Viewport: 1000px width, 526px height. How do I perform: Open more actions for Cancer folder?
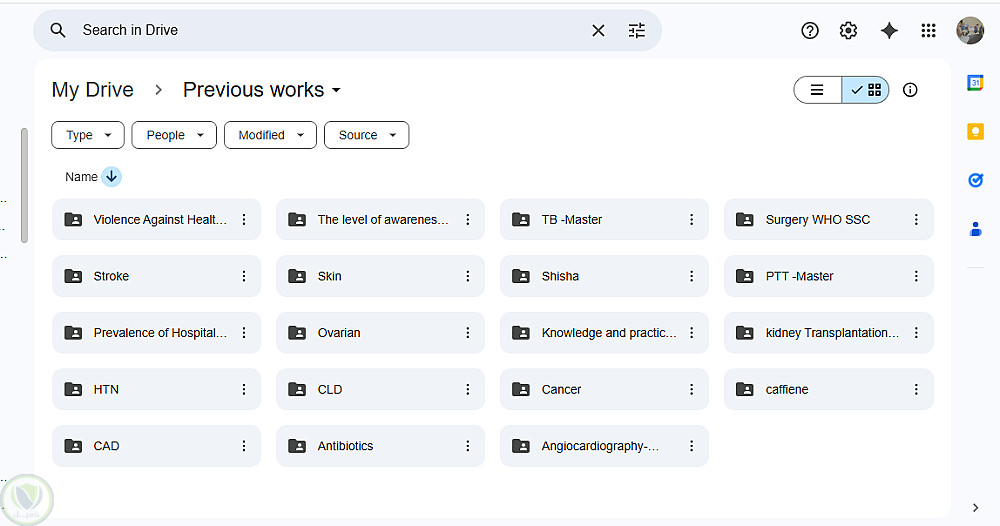(692, 389)
